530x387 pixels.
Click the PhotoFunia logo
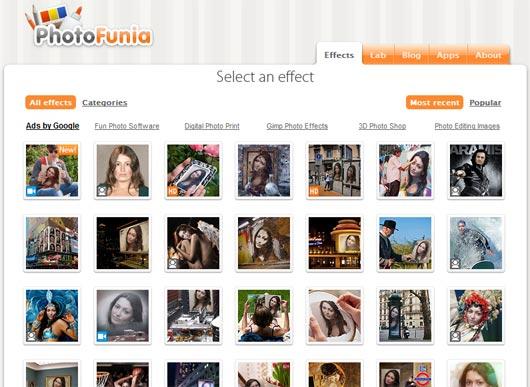(89, 27)
